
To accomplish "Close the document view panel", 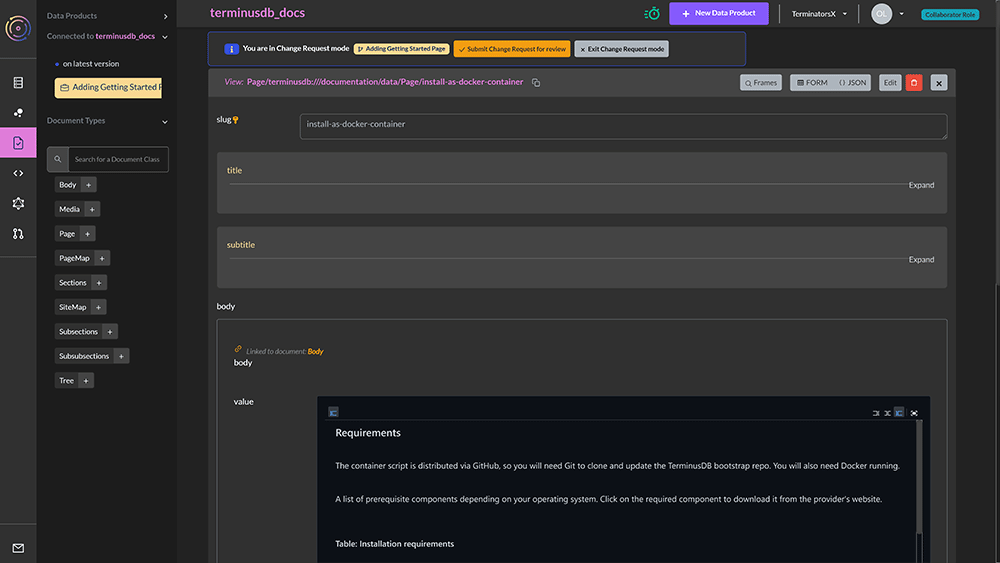I will tap(939, 83).
